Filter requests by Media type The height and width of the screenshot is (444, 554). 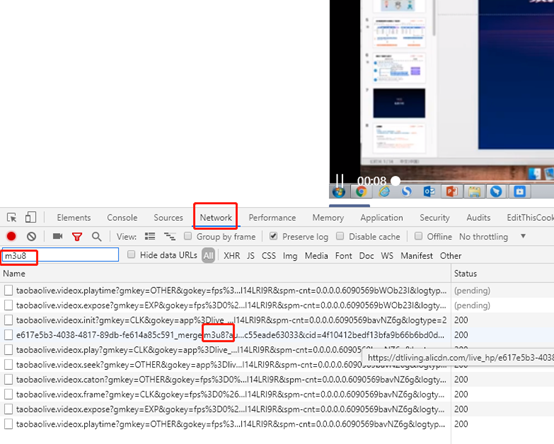coord(316,256)
